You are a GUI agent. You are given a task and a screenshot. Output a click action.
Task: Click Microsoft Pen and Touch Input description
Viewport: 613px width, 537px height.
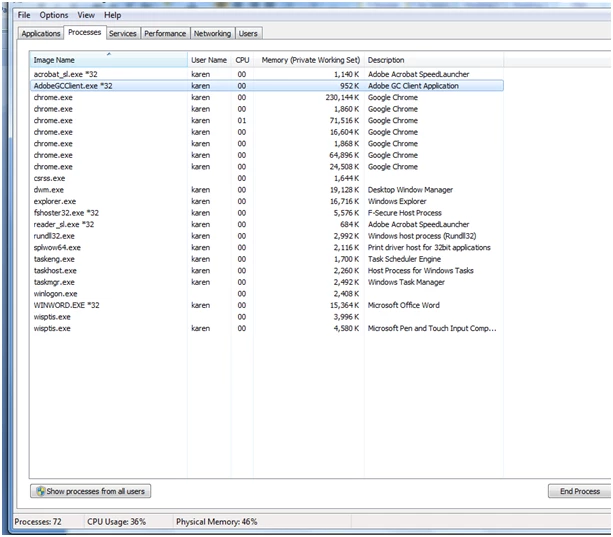(432, 328)
